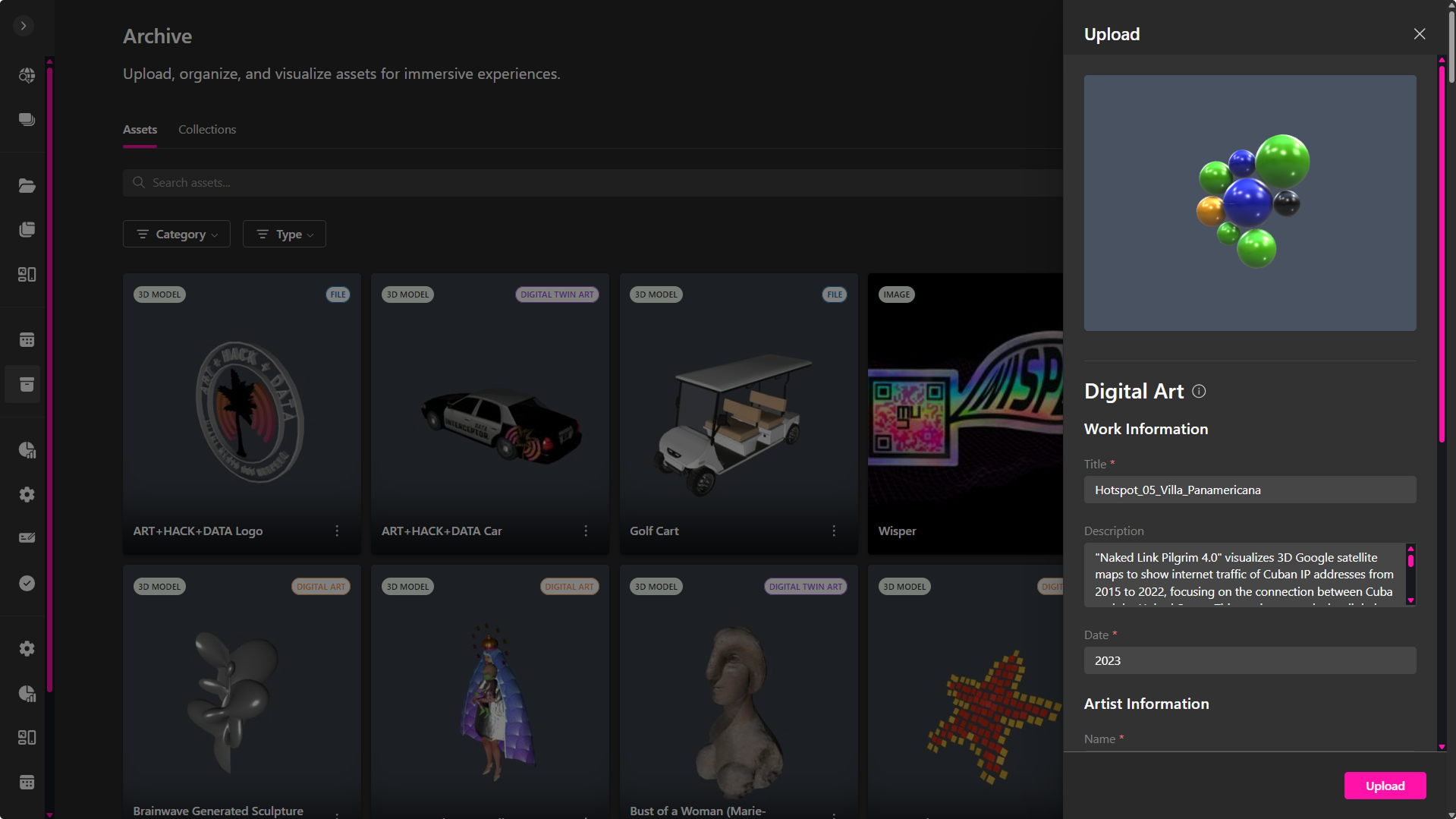
Task: Close the Upload panel
Action: [1420, 34]
